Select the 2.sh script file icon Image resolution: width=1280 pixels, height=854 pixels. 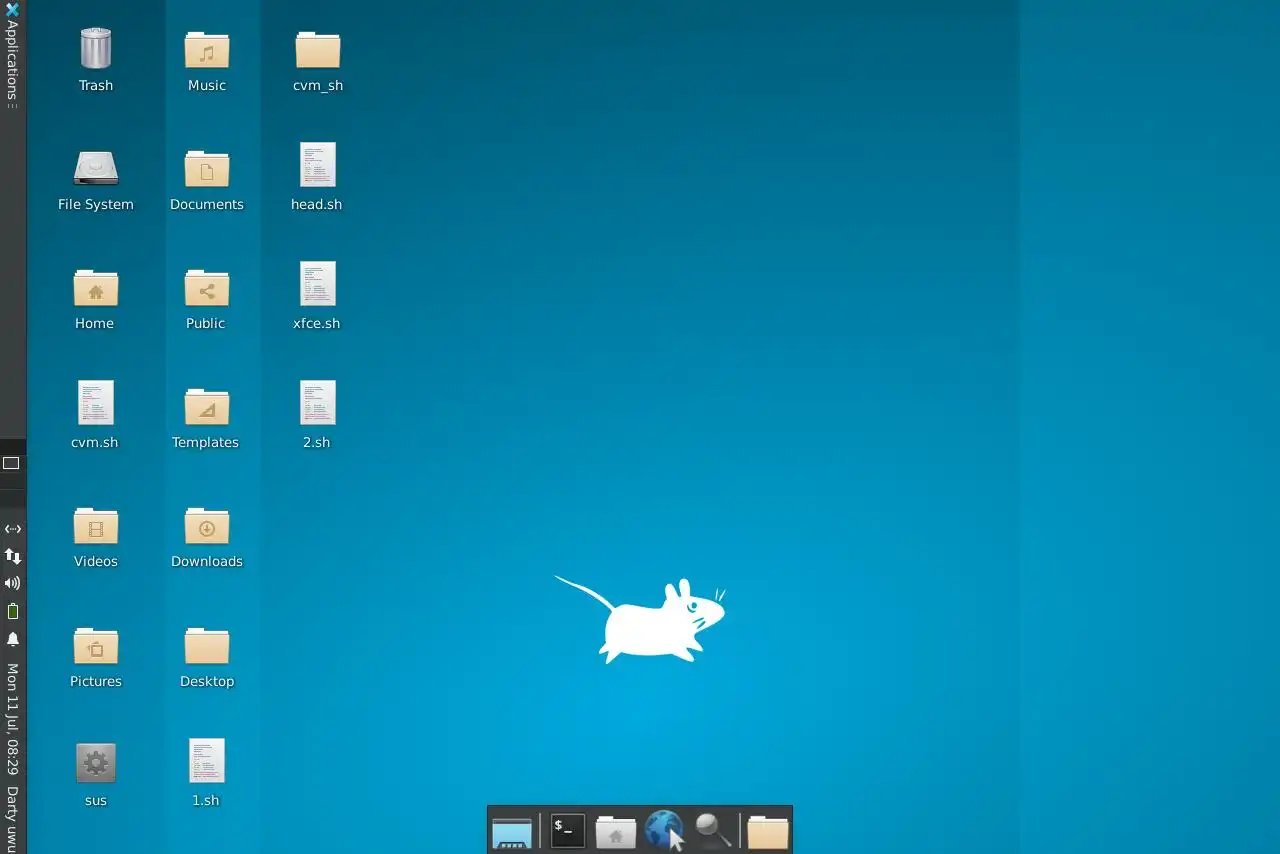(x=318, y=403)
